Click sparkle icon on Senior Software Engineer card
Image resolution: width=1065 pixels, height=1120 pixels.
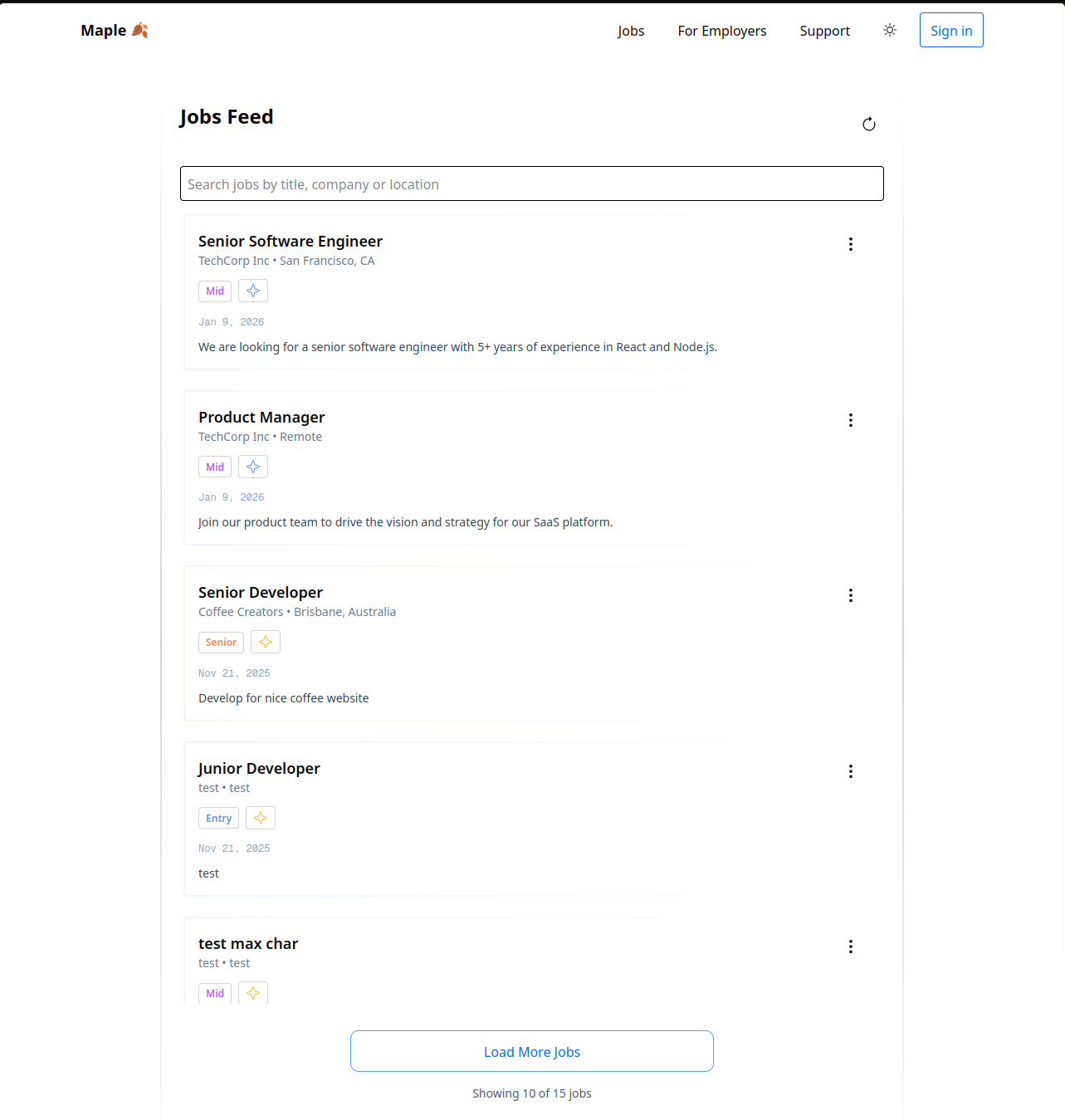point(253,291)
